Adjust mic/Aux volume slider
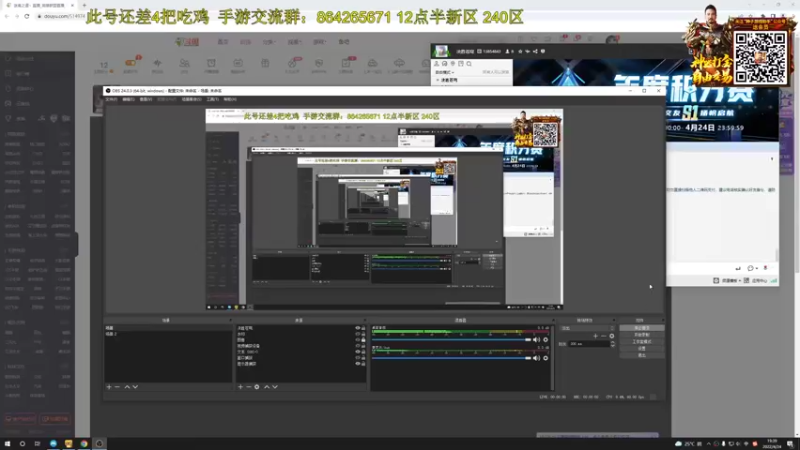800x450 pixels. pyautogui.click(x=452, y=358)
